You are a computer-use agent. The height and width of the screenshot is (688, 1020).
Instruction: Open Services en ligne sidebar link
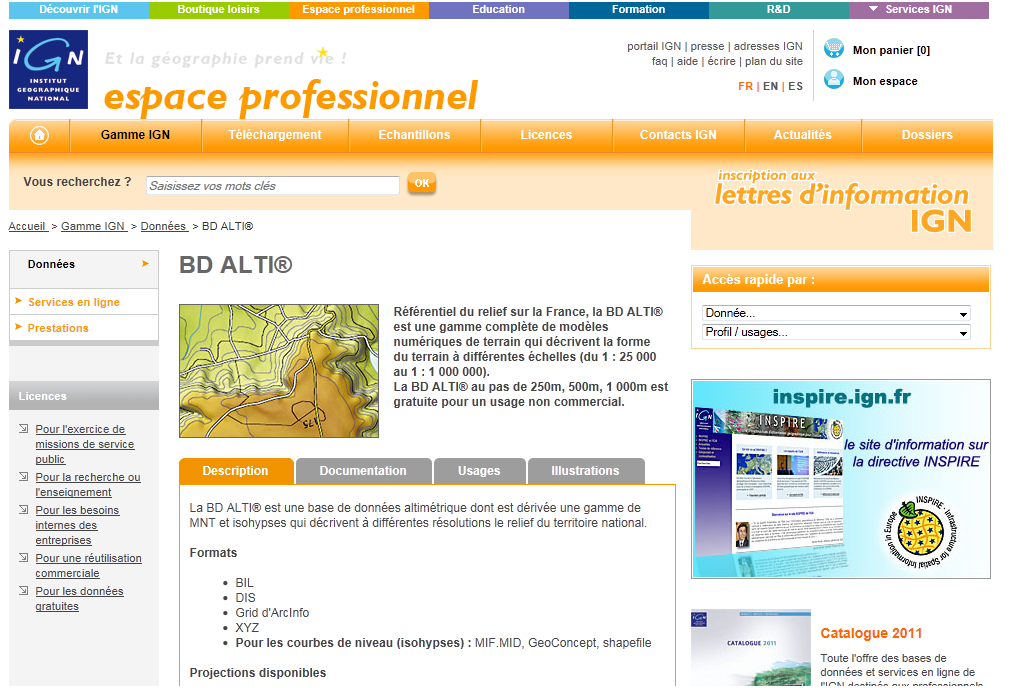click(x=74, y=302)
